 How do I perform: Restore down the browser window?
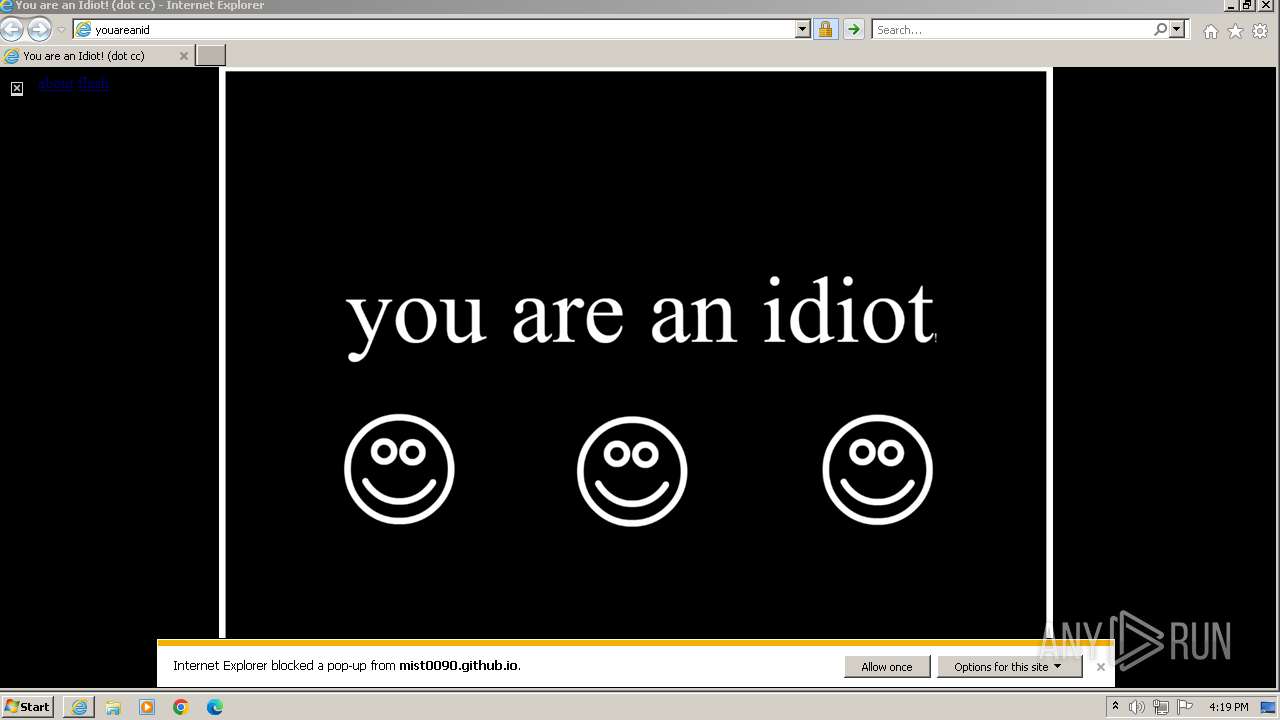pyautogui.click(x=1247, y=5)
